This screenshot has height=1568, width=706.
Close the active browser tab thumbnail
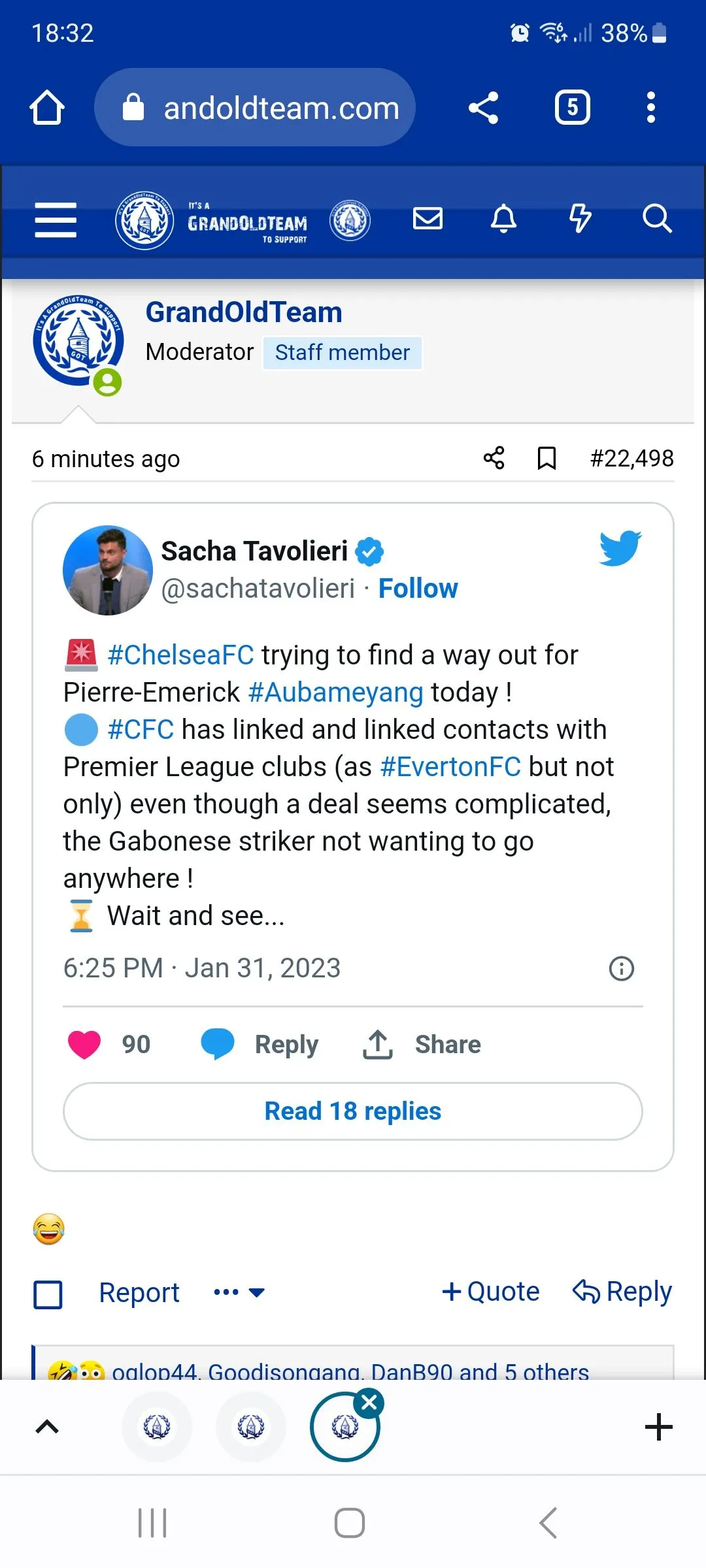tap(369, 1403)
